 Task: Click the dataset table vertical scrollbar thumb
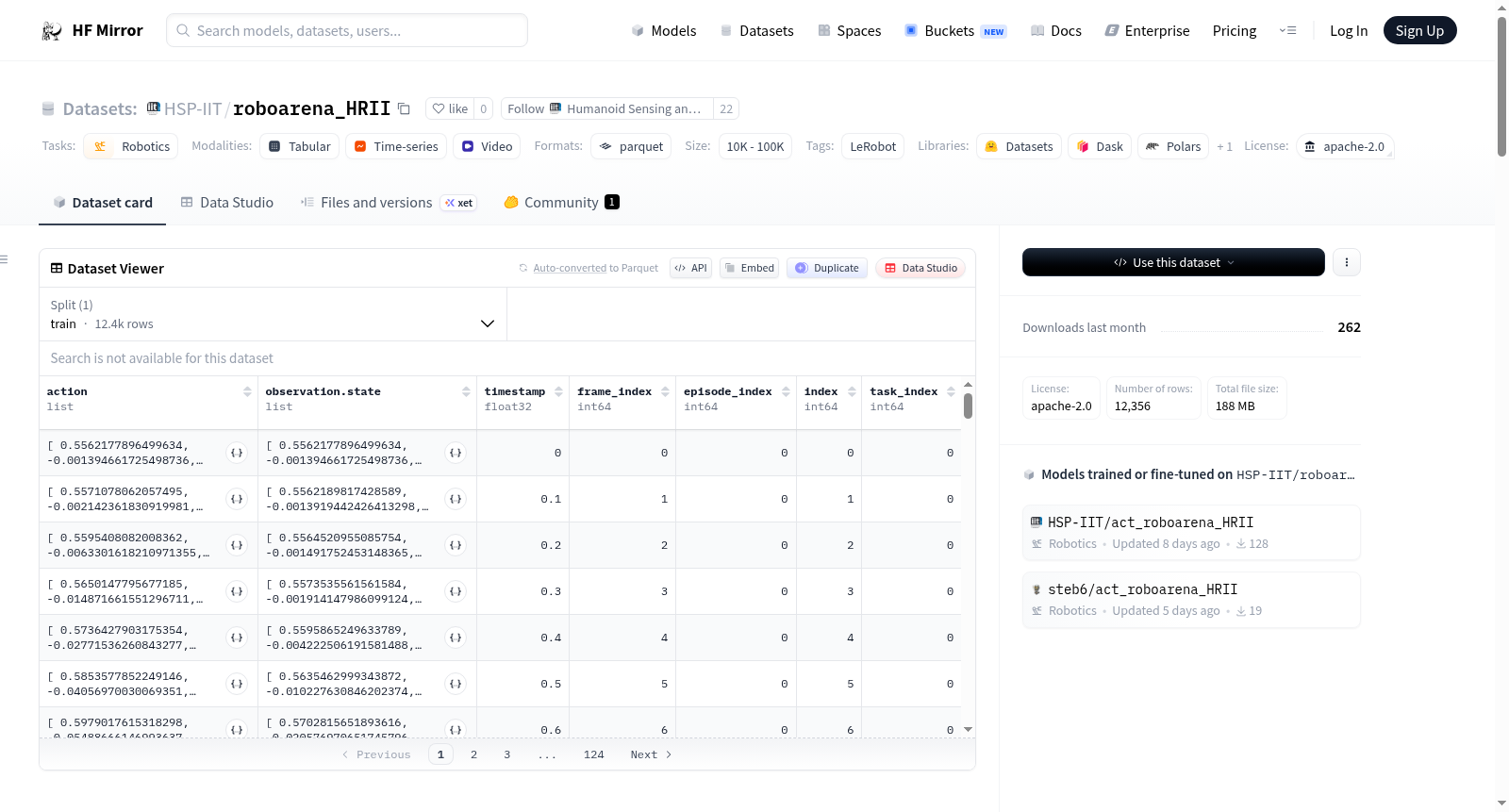pyautogui.click(x=968, y=406)
